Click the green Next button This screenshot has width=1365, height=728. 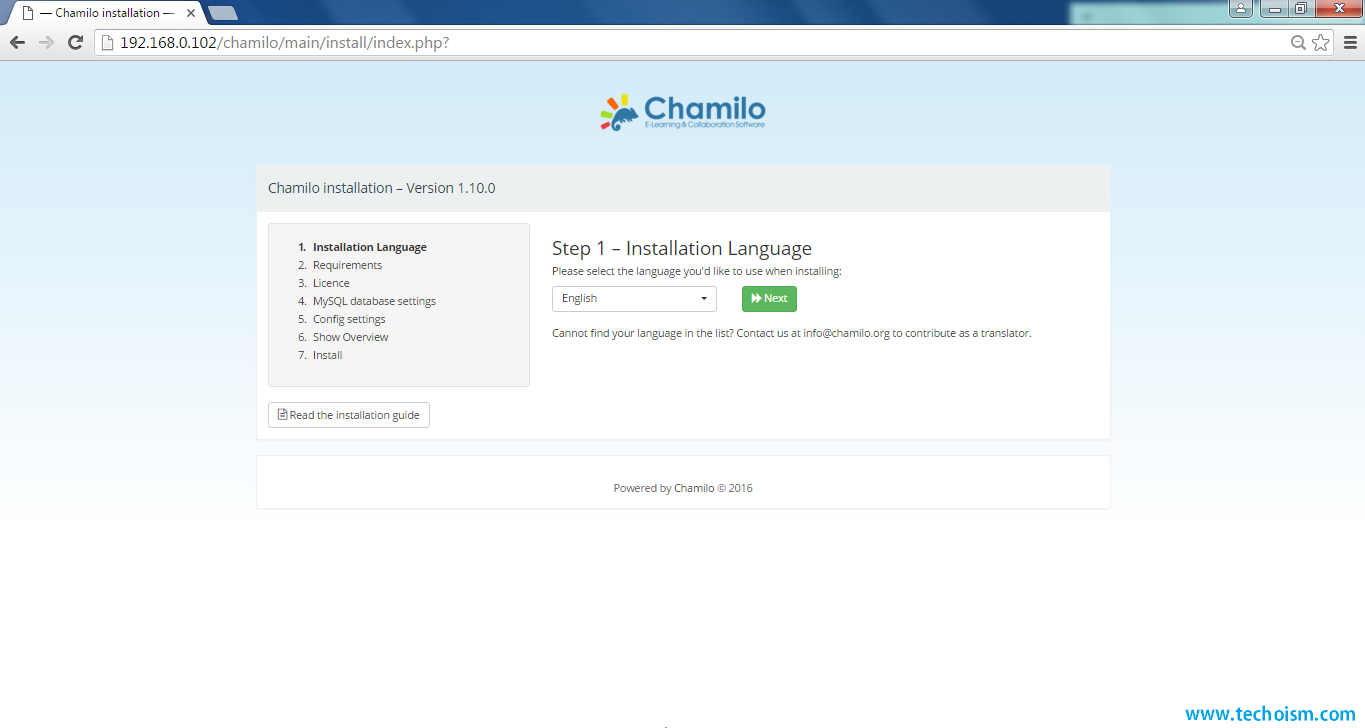tap(769, 298)
